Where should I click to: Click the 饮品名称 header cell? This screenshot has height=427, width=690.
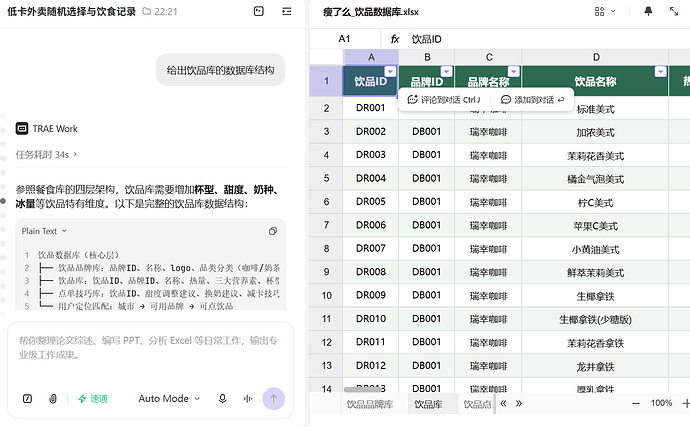(595, 81)
